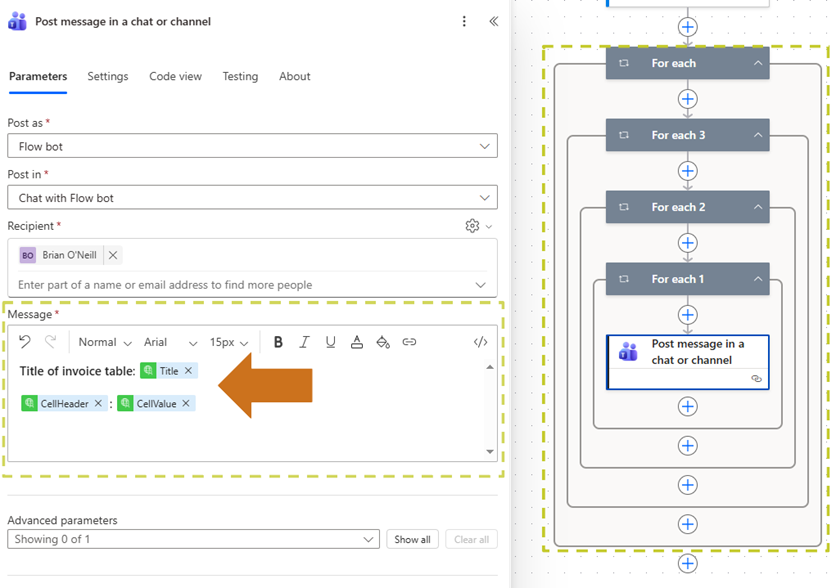
Task: Click the Show all advanced parameters button
Action: click(x=412, y=539)
